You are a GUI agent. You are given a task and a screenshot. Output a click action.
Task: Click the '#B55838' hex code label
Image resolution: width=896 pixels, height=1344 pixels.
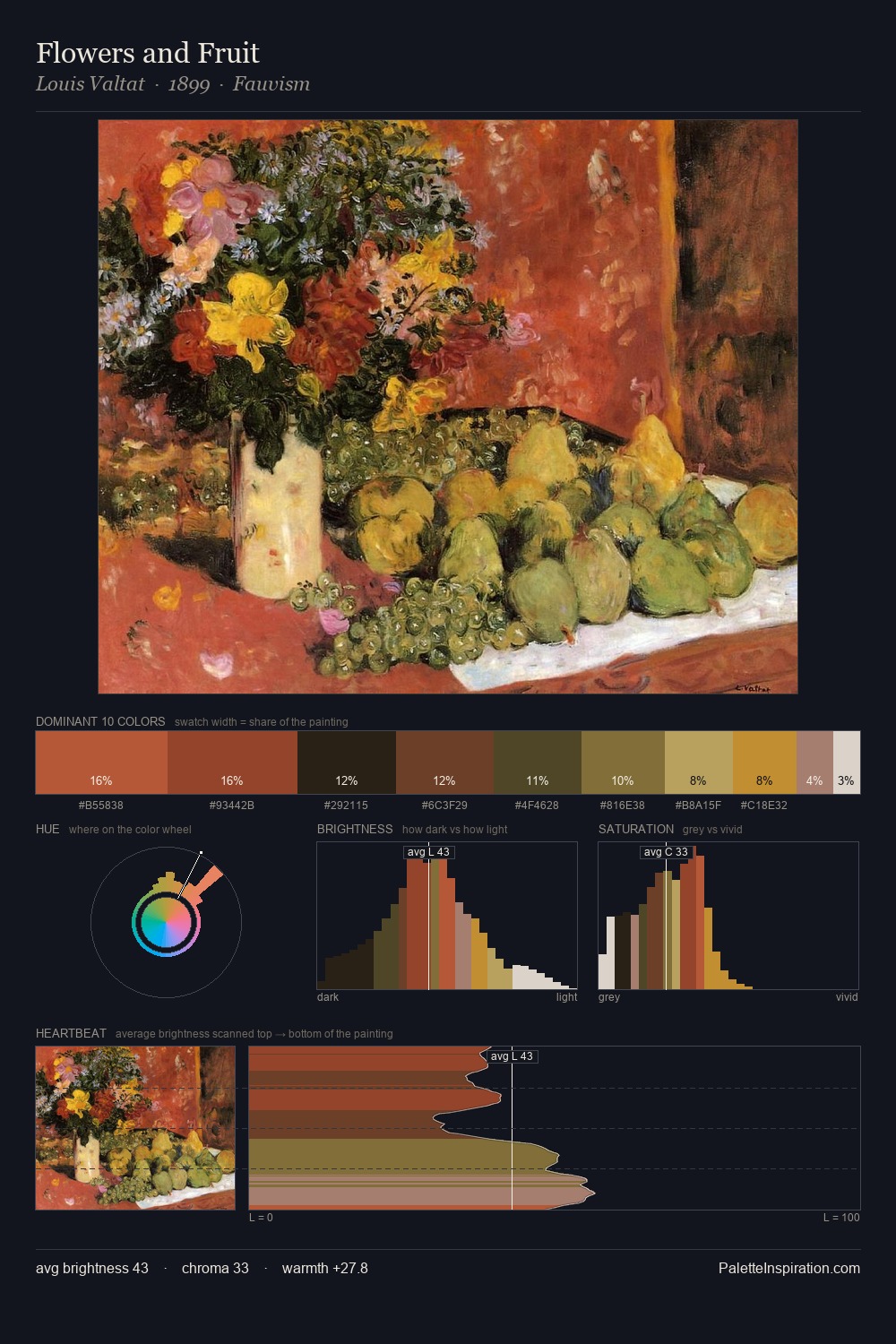click(101, 805)
